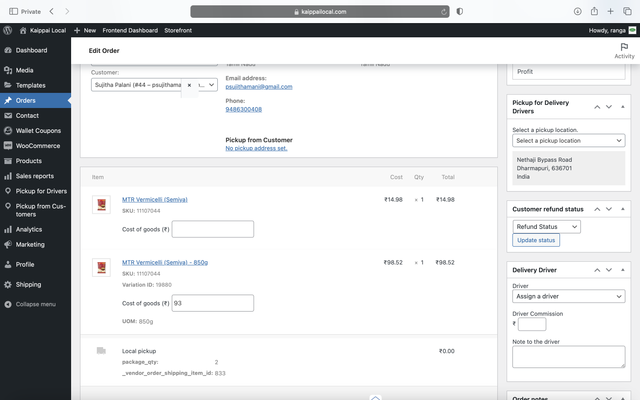Screen dimensions: 640x400
Task: Reload the page with refresh icon
Action: point(444,12)
